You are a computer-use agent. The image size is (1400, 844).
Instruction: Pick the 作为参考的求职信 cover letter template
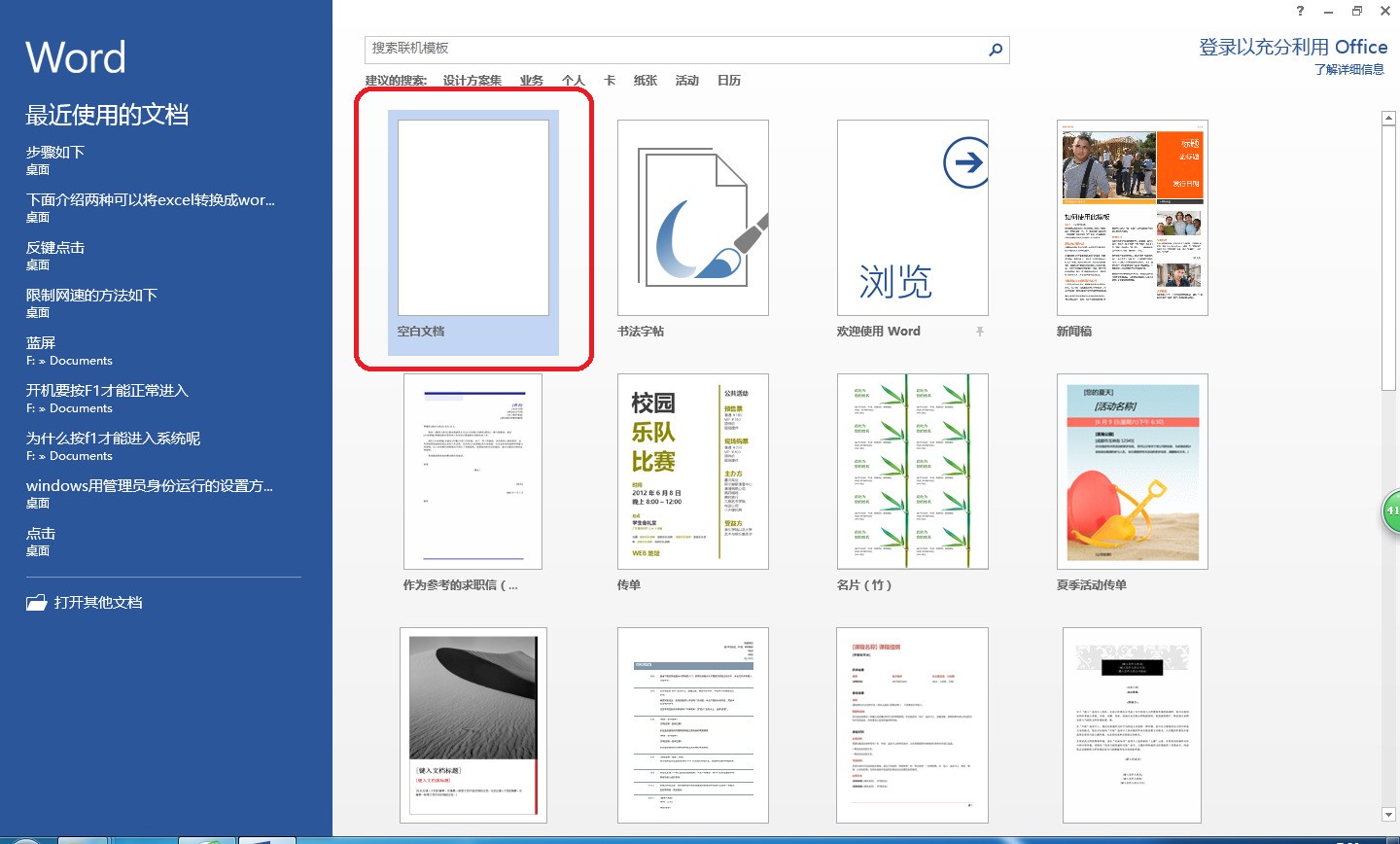coord(473,483)
